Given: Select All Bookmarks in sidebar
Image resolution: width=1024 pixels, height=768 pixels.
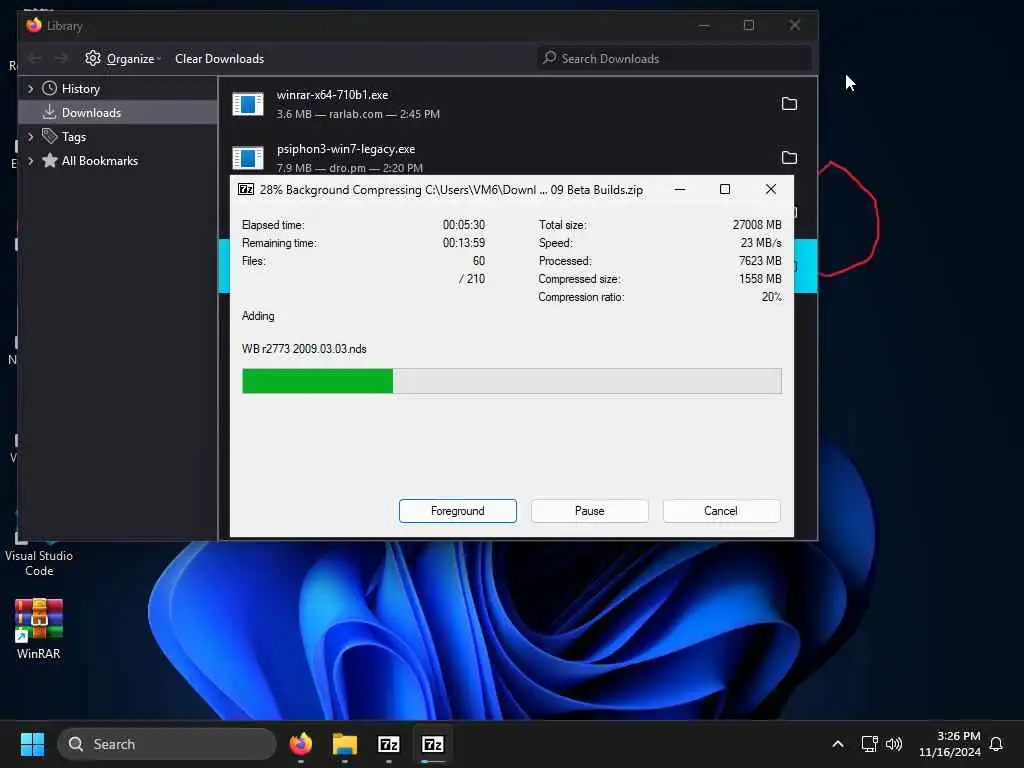Looking at the screenshot, I should point(99,161).
